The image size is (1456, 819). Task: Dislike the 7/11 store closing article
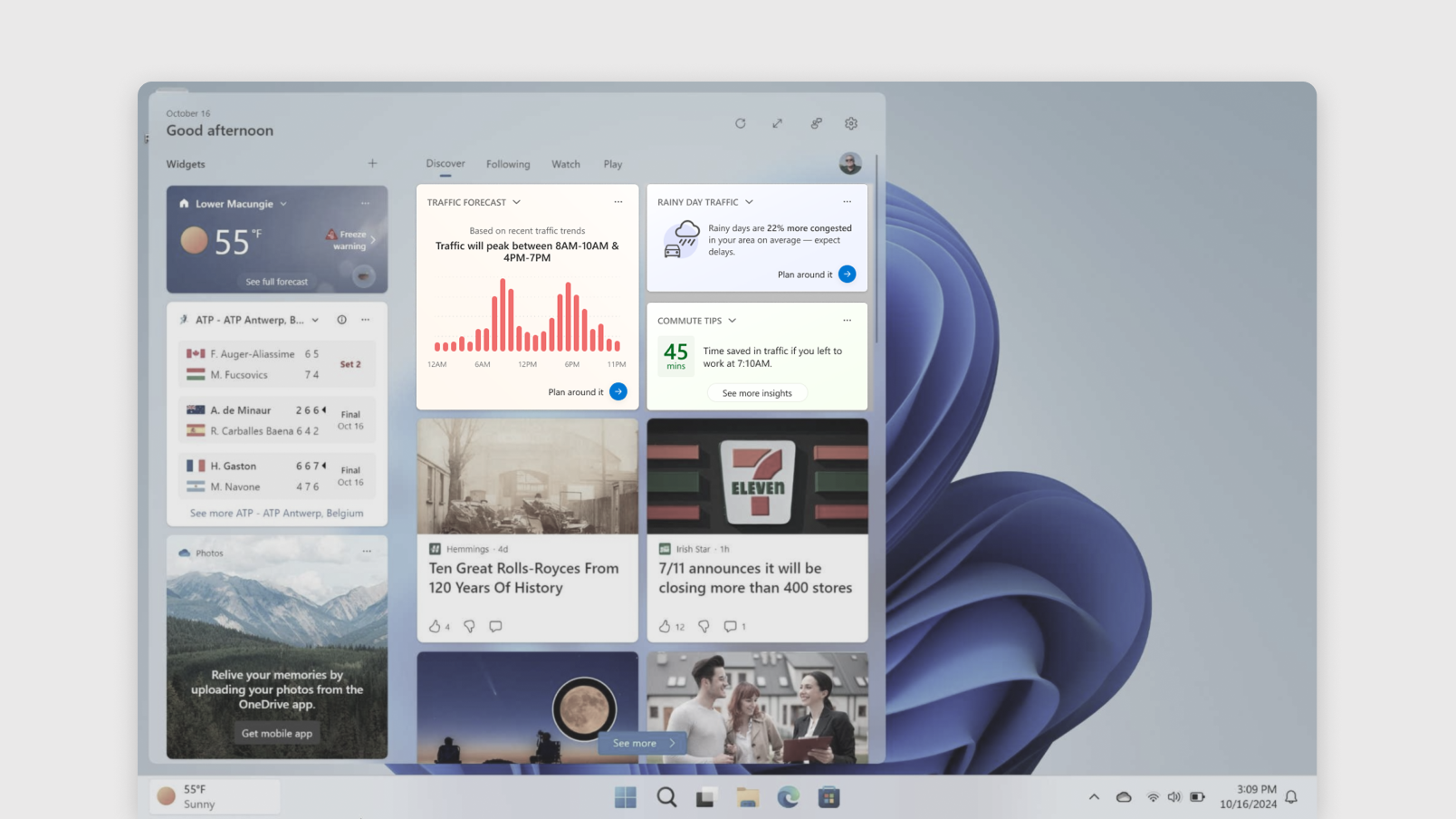pos(704,626)
